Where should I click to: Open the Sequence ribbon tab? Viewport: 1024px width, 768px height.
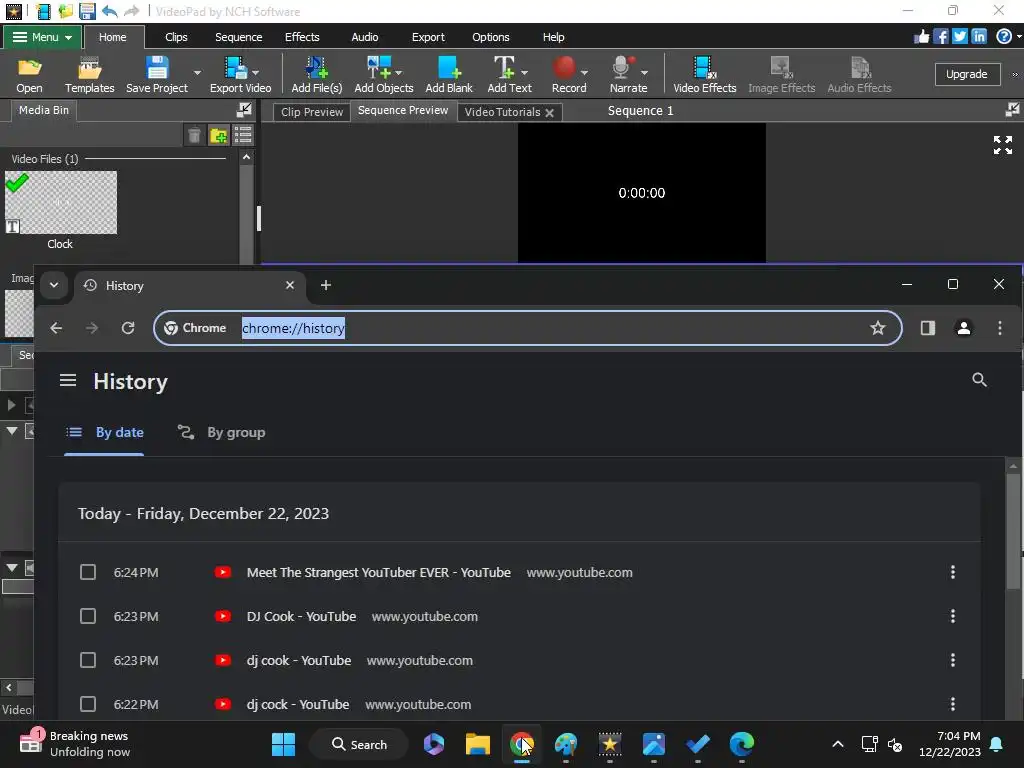(x=238, y=37)
